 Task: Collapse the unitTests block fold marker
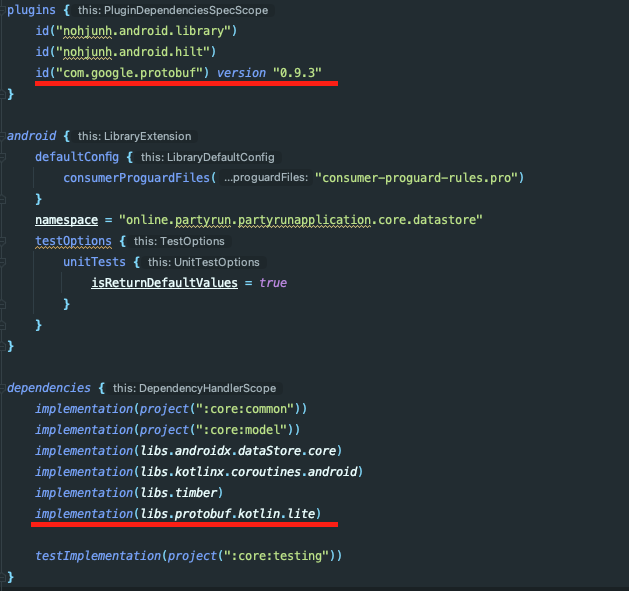2,262
